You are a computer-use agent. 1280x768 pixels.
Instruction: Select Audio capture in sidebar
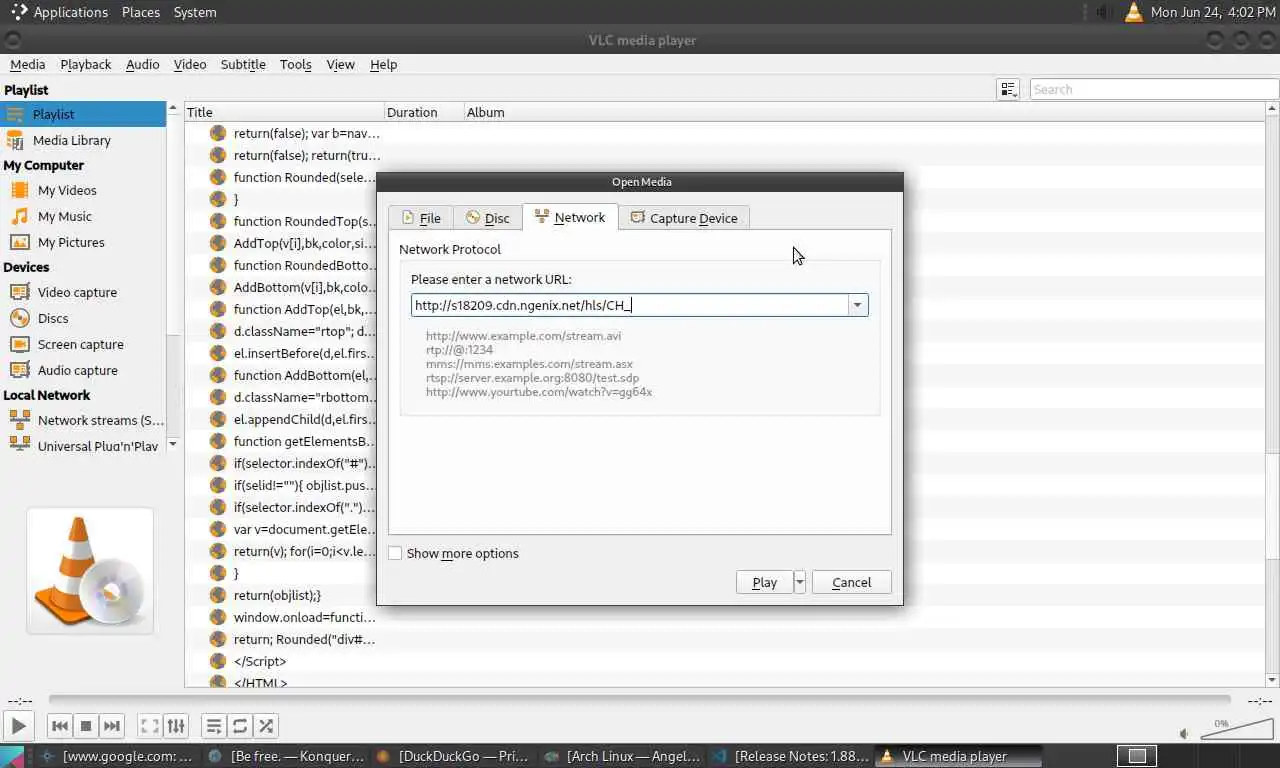point(83,370)
